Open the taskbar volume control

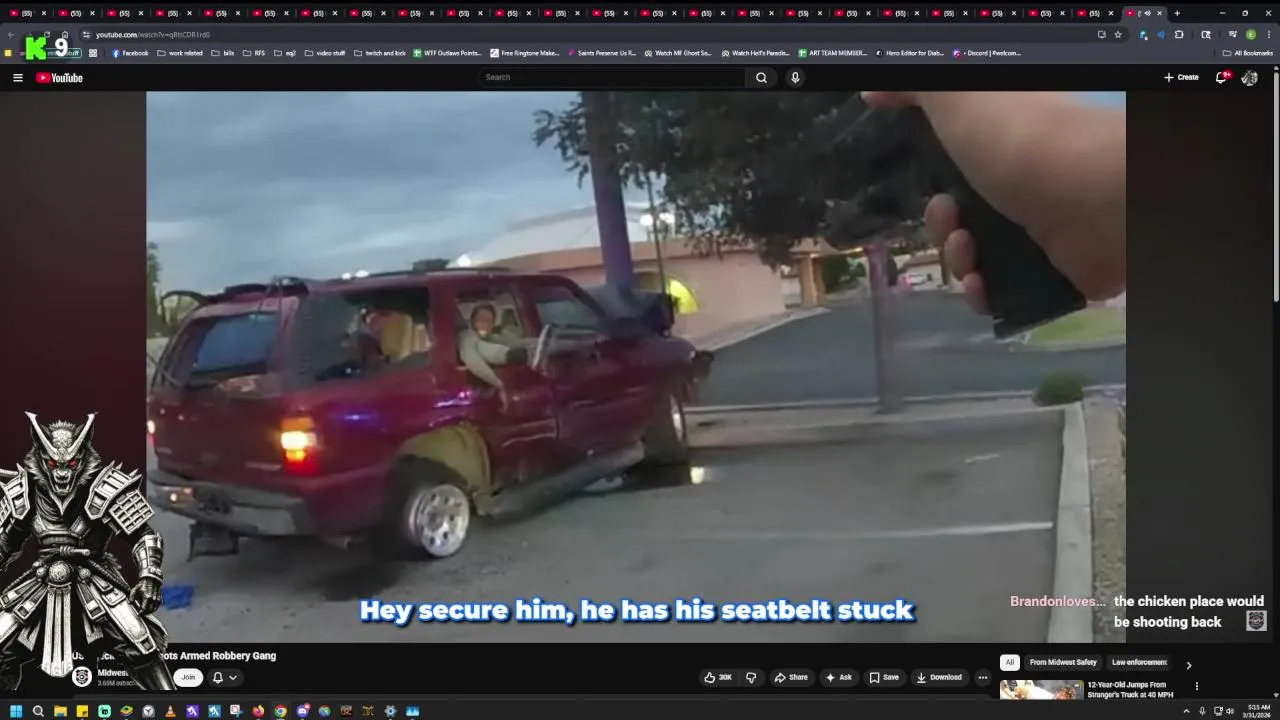tap(1229, 711)
